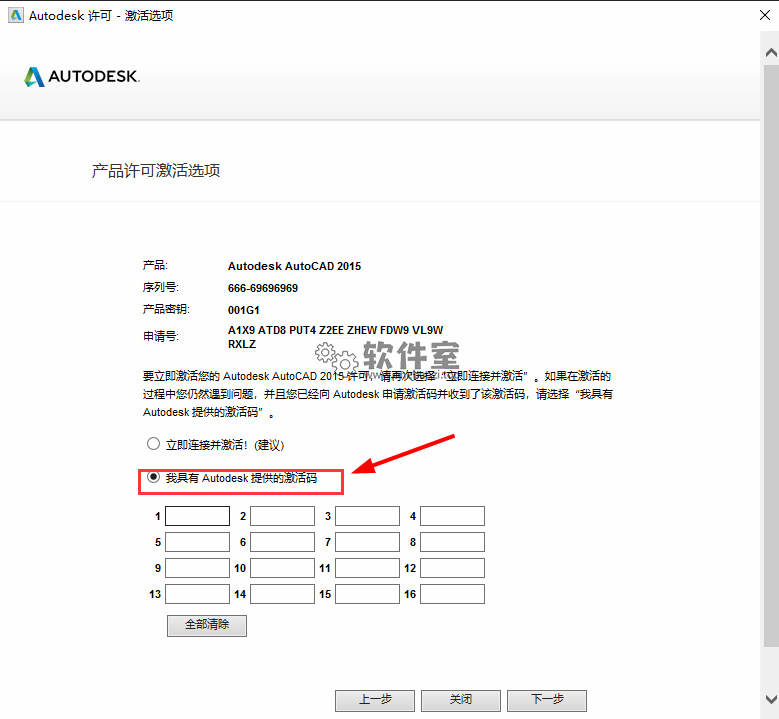Click activation code field 4
This screenshot has height=719, width=779.
coord(452,516)
